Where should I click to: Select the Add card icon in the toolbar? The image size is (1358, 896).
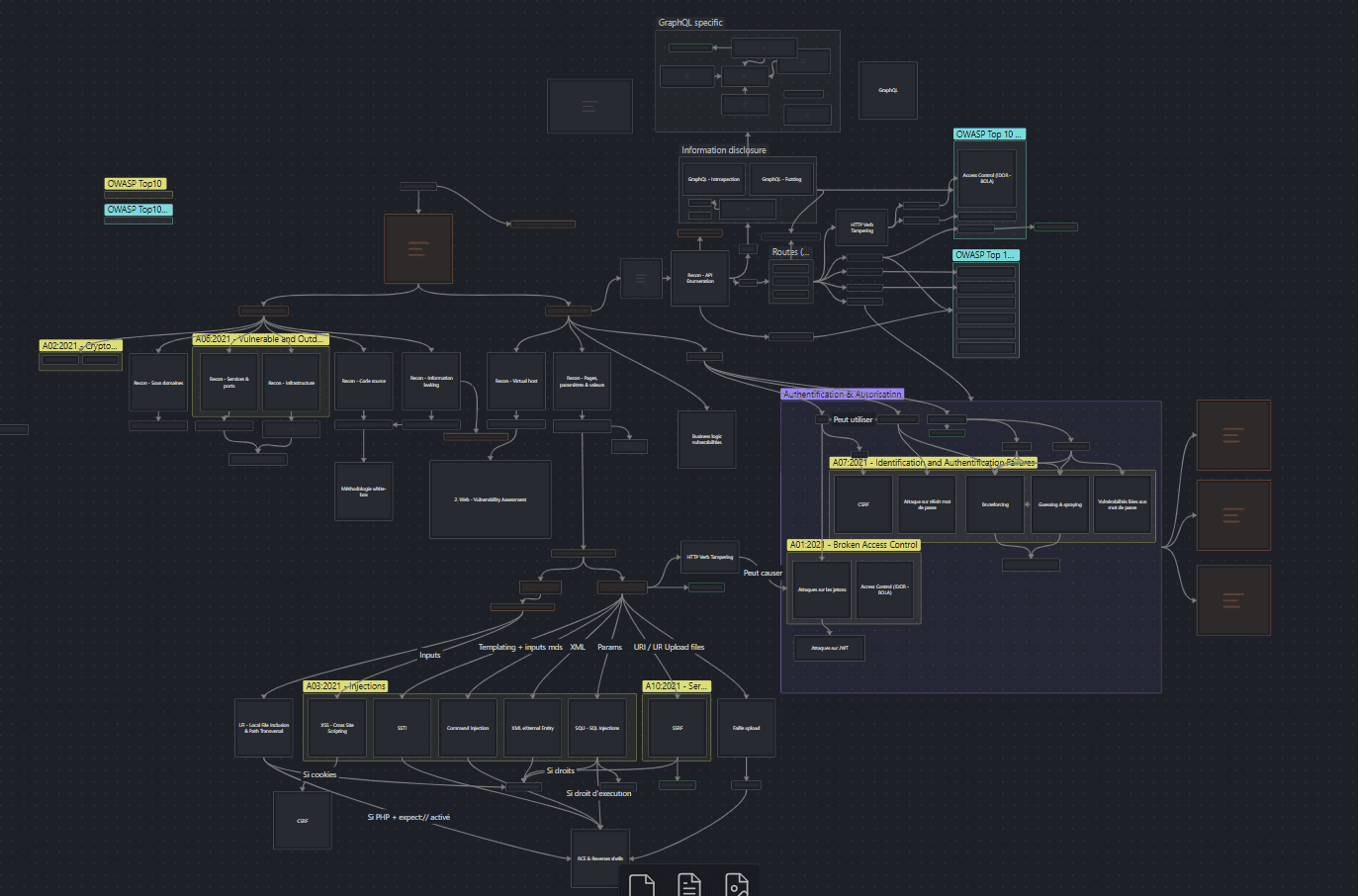pyautogui.click(x=641, y=883)
